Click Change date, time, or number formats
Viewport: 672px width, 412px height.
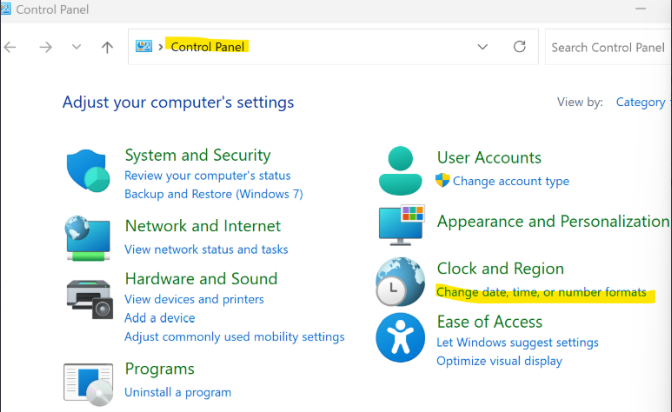(x=541, y=292)
